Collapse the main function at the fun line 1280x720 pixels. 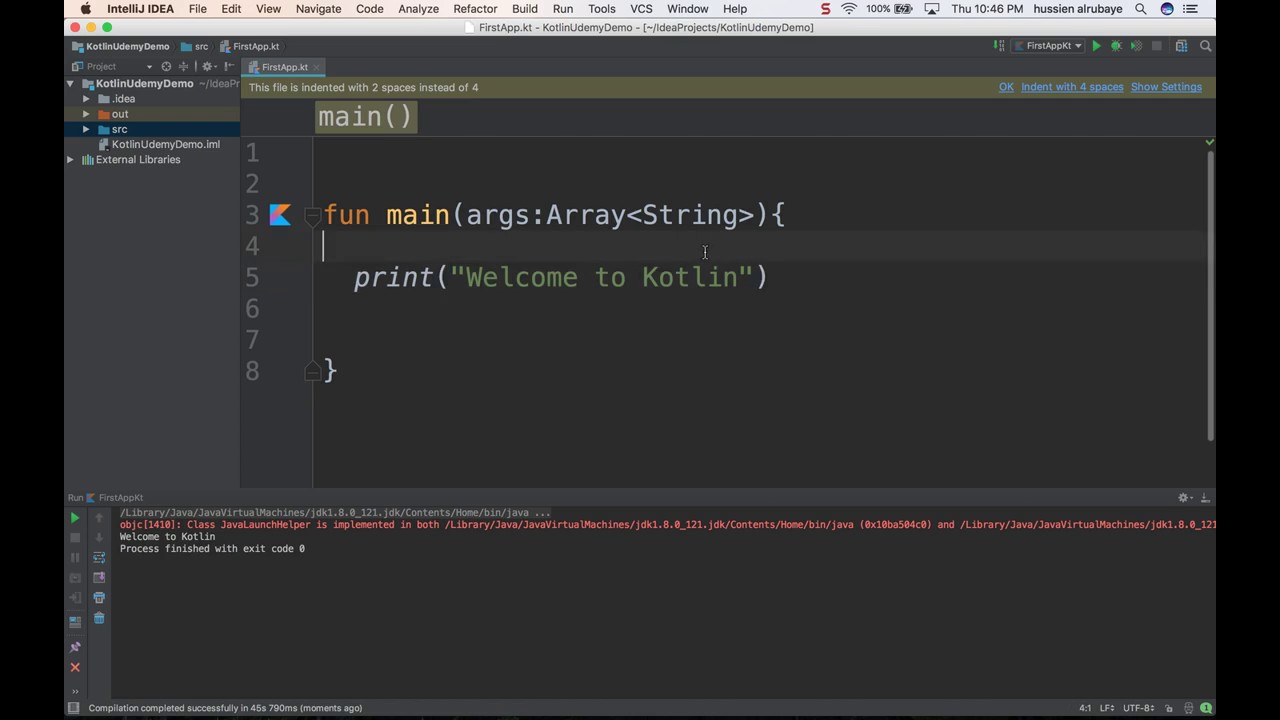(312, 215)
